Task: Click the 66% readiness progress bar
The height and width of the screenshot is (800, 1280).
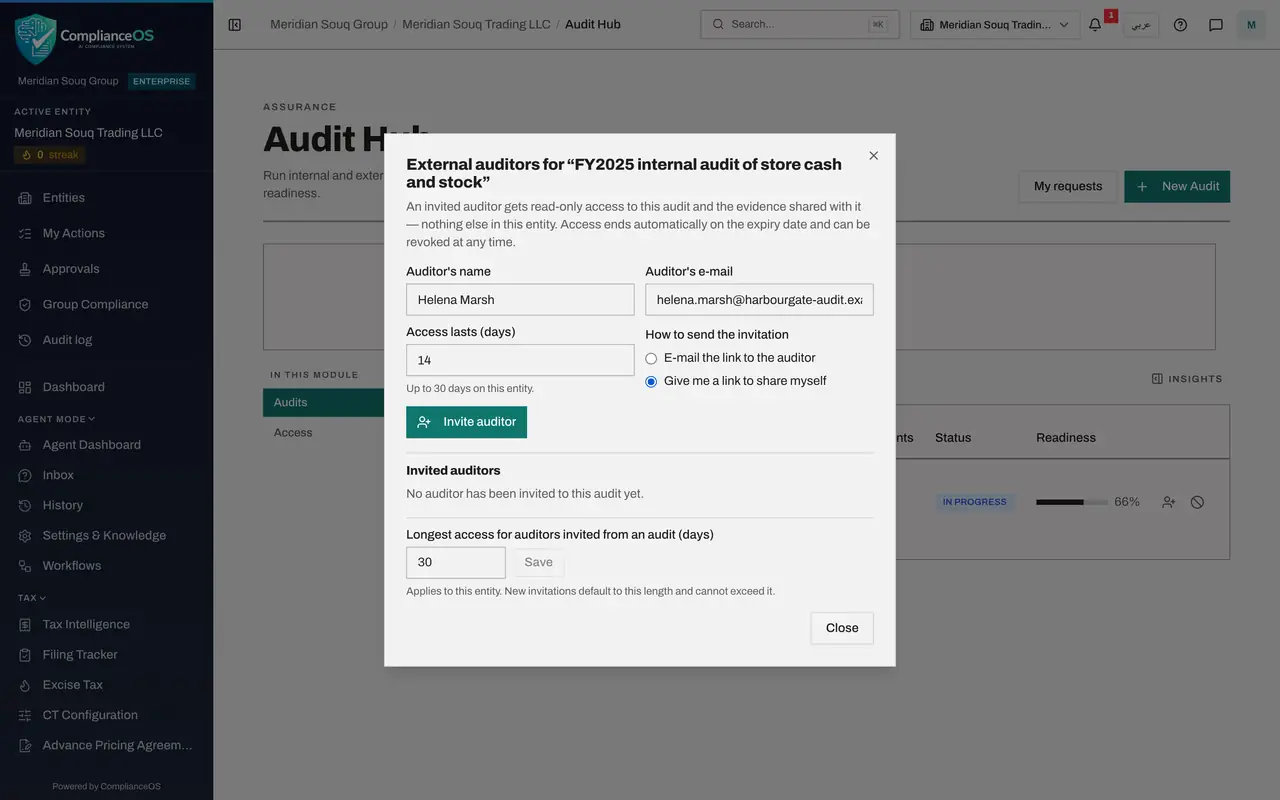Action: click(x=1072, y=502)
